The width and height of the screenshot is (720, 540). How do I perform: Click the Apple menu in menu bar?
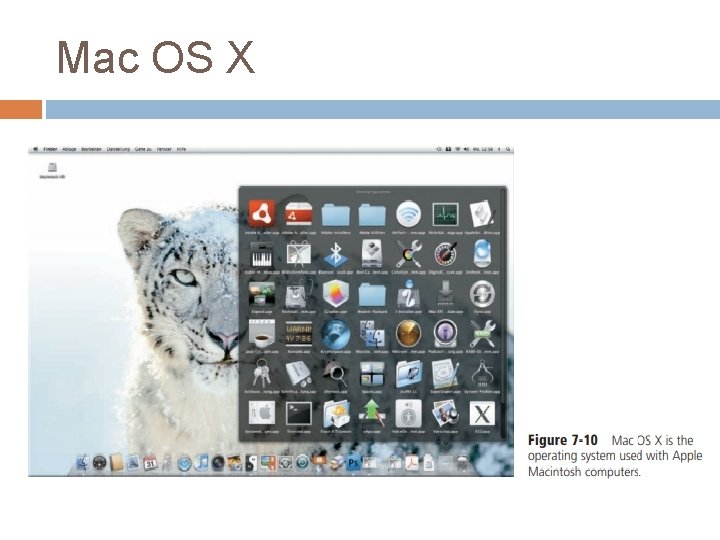35,149
